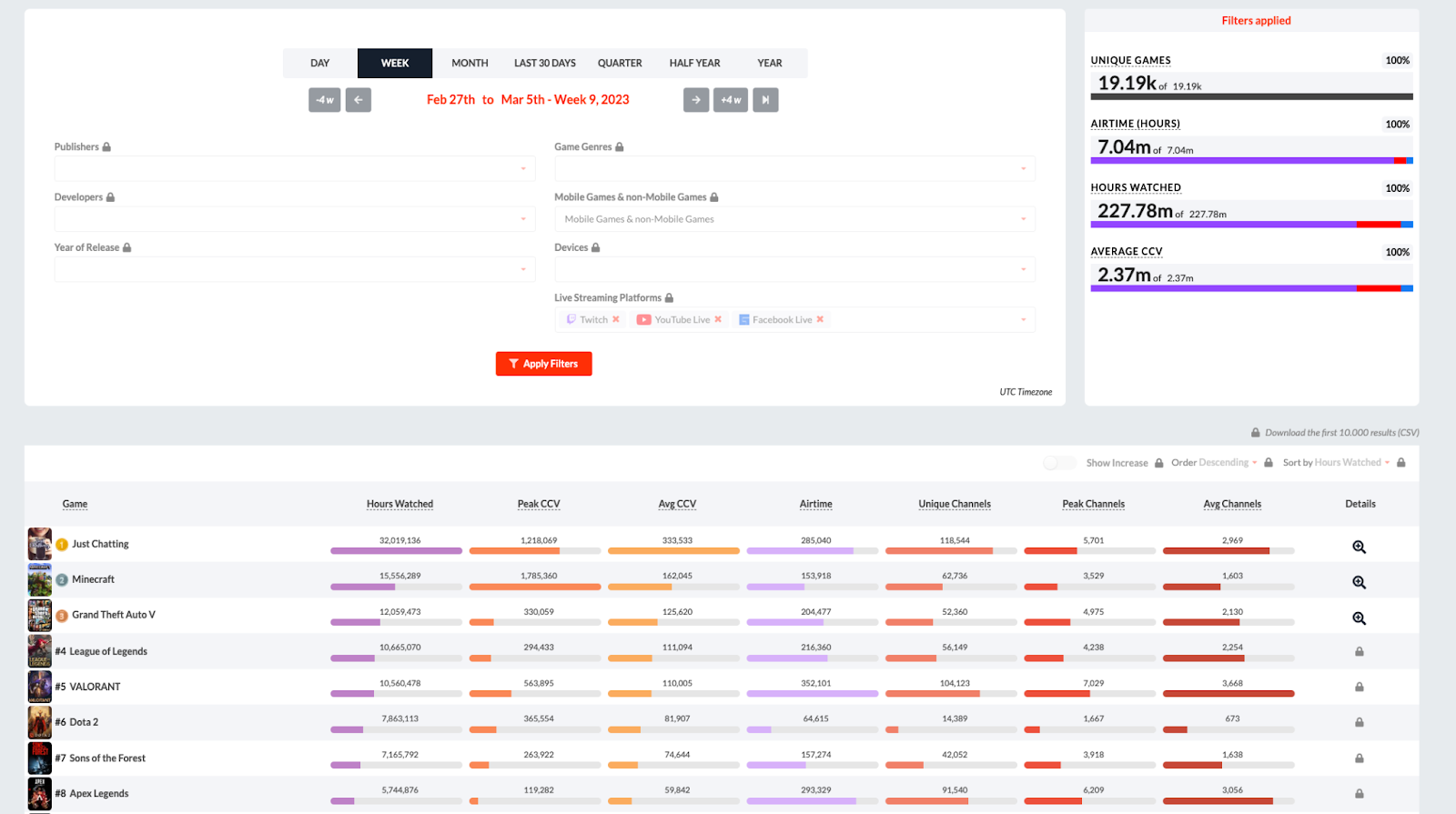Remove Facebook Live platform filter tag
The width and height of the screenshot is (1456, 814).
(820, 319)
